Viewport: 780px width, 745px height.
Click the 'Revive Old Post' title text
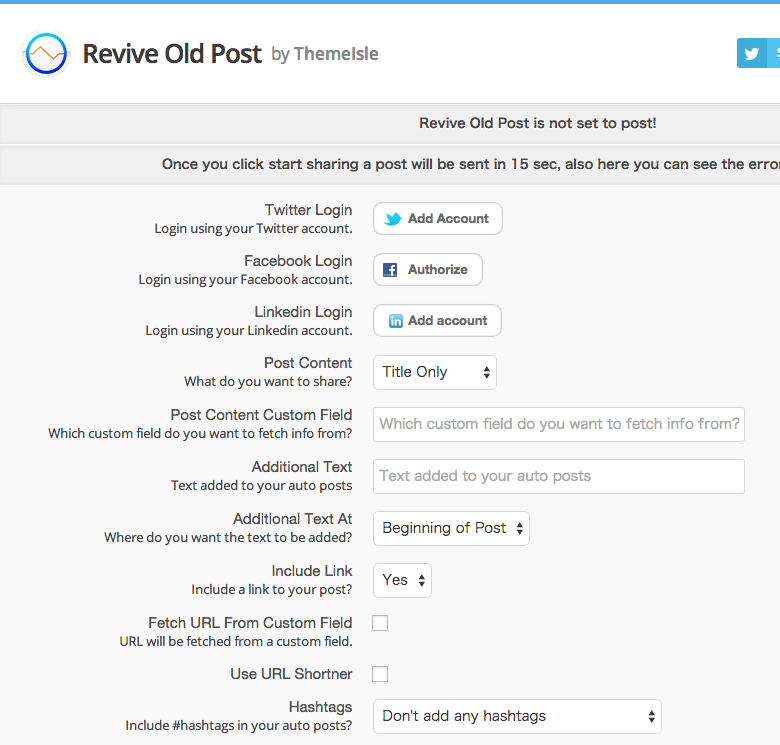(x=172, y=54)
